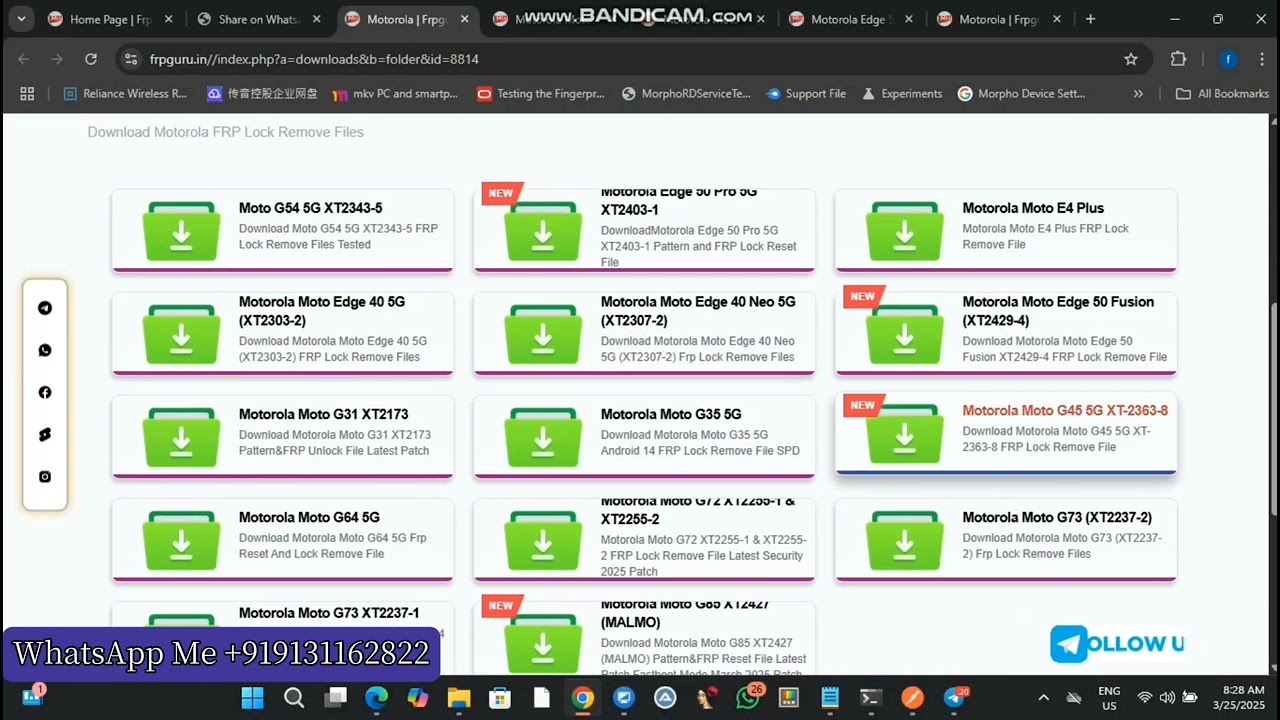Open Telegram share icon in side panel
Screen dimensions: 1280x720
click(45, 308)
